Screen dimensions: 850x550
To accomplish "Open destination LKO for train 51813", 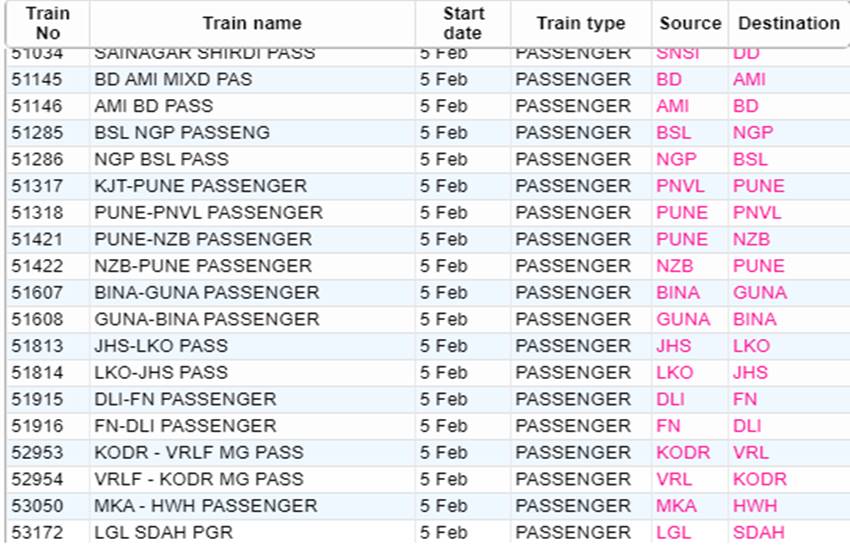I will [751, 346].
